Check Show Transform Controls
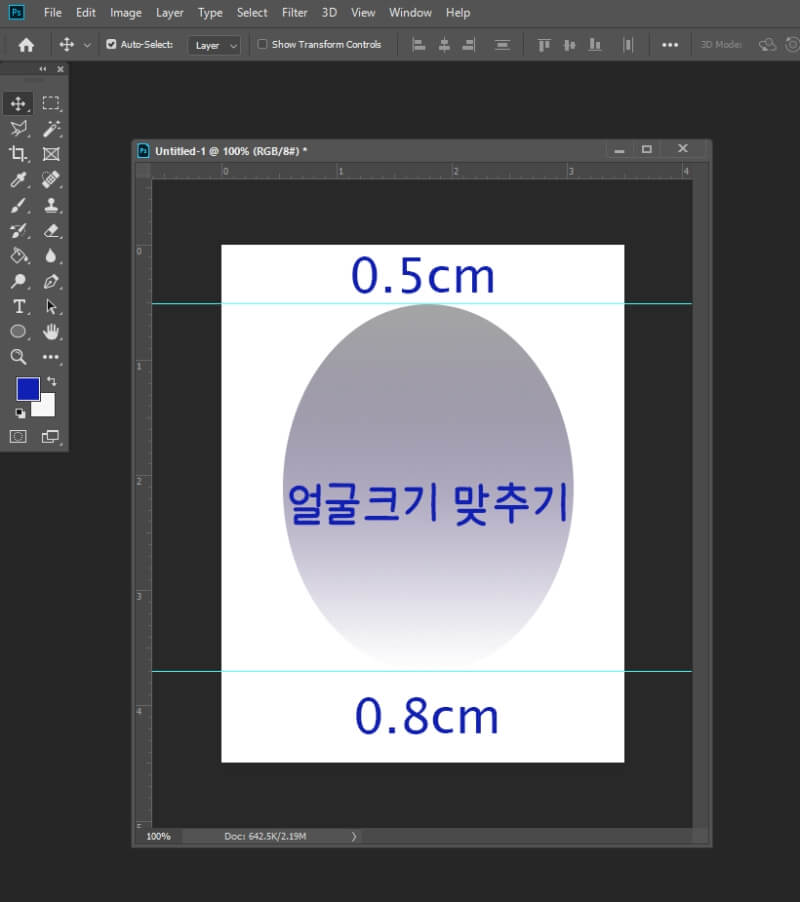 pyautogui.click(x=262, y=44)
